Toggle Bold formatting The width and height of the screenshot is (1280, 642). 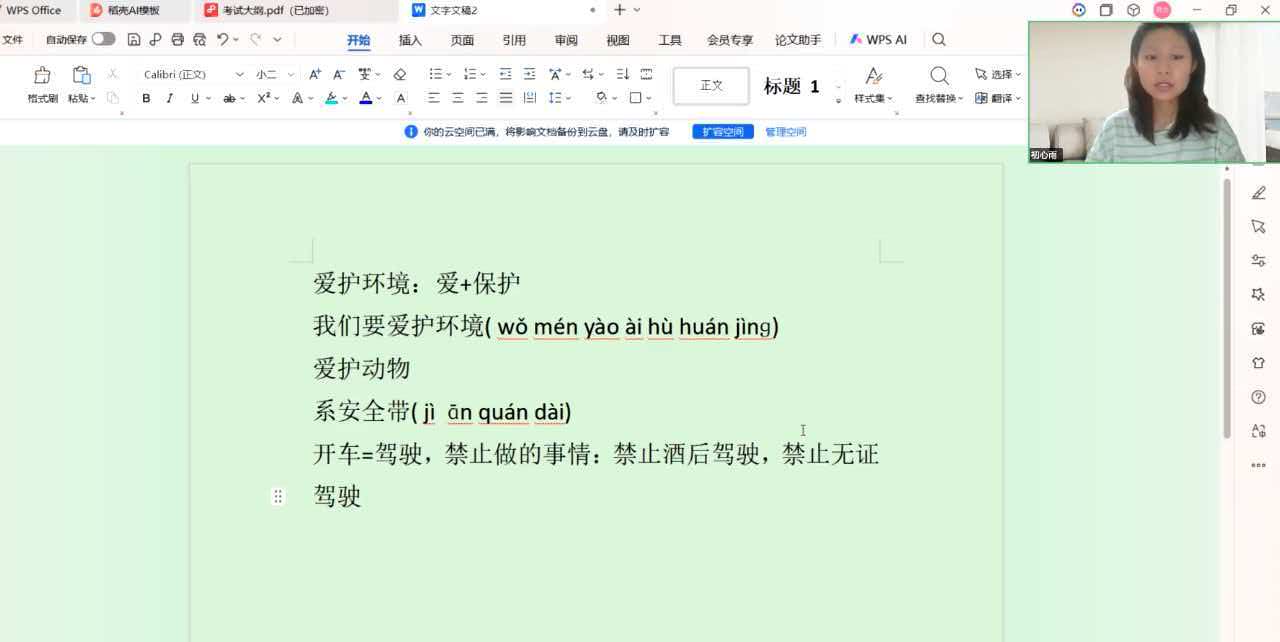[x=146, y=98]
